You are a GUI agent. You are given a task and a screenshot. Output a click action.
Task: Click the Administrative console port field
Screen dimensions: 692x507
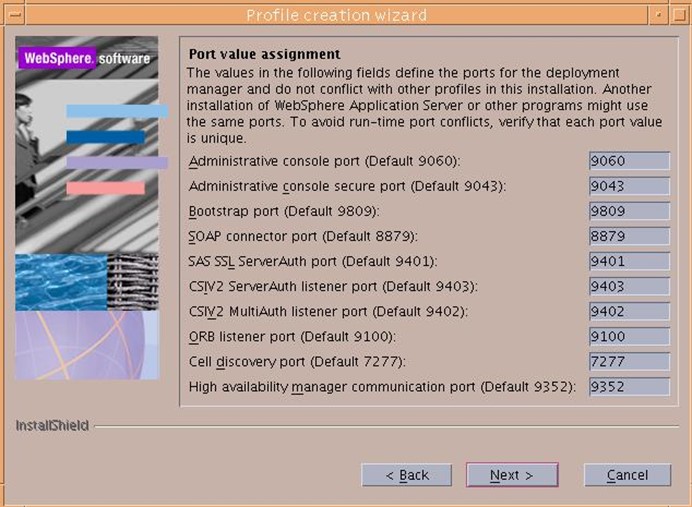click(629, 162)
